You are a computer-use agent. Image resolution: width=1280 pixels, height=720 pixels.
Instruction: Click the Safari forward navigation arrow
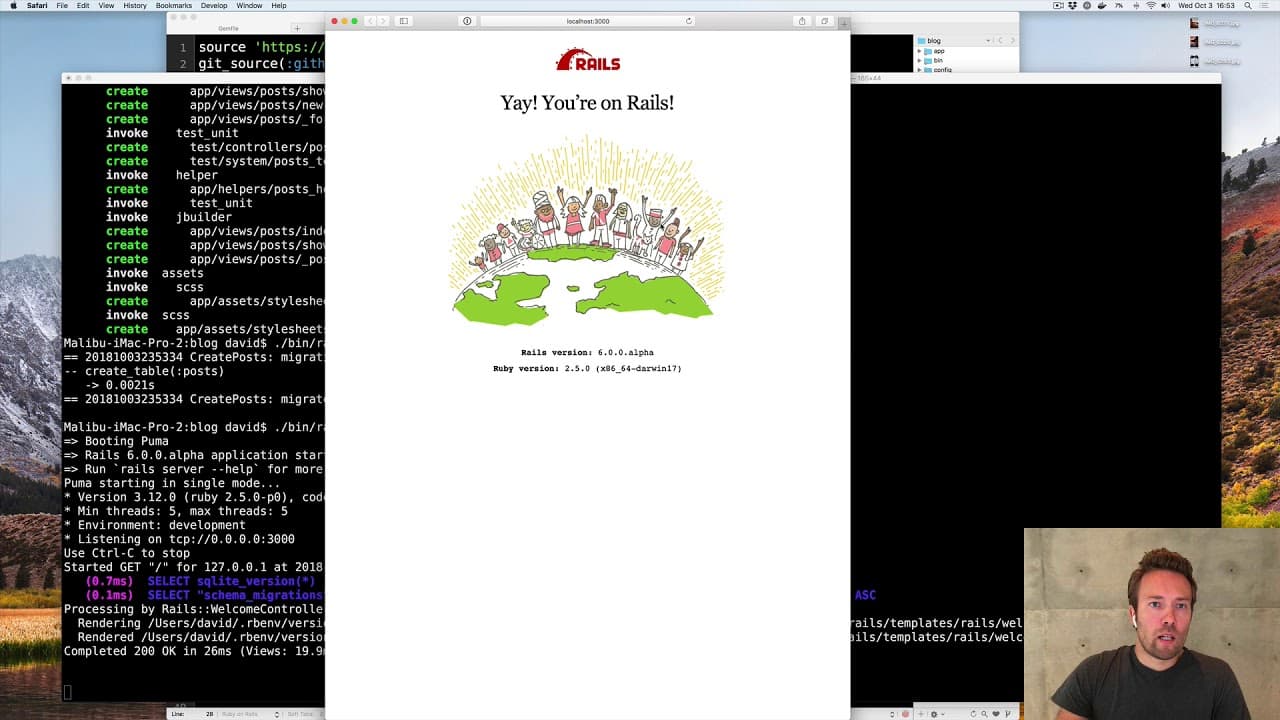383,21
